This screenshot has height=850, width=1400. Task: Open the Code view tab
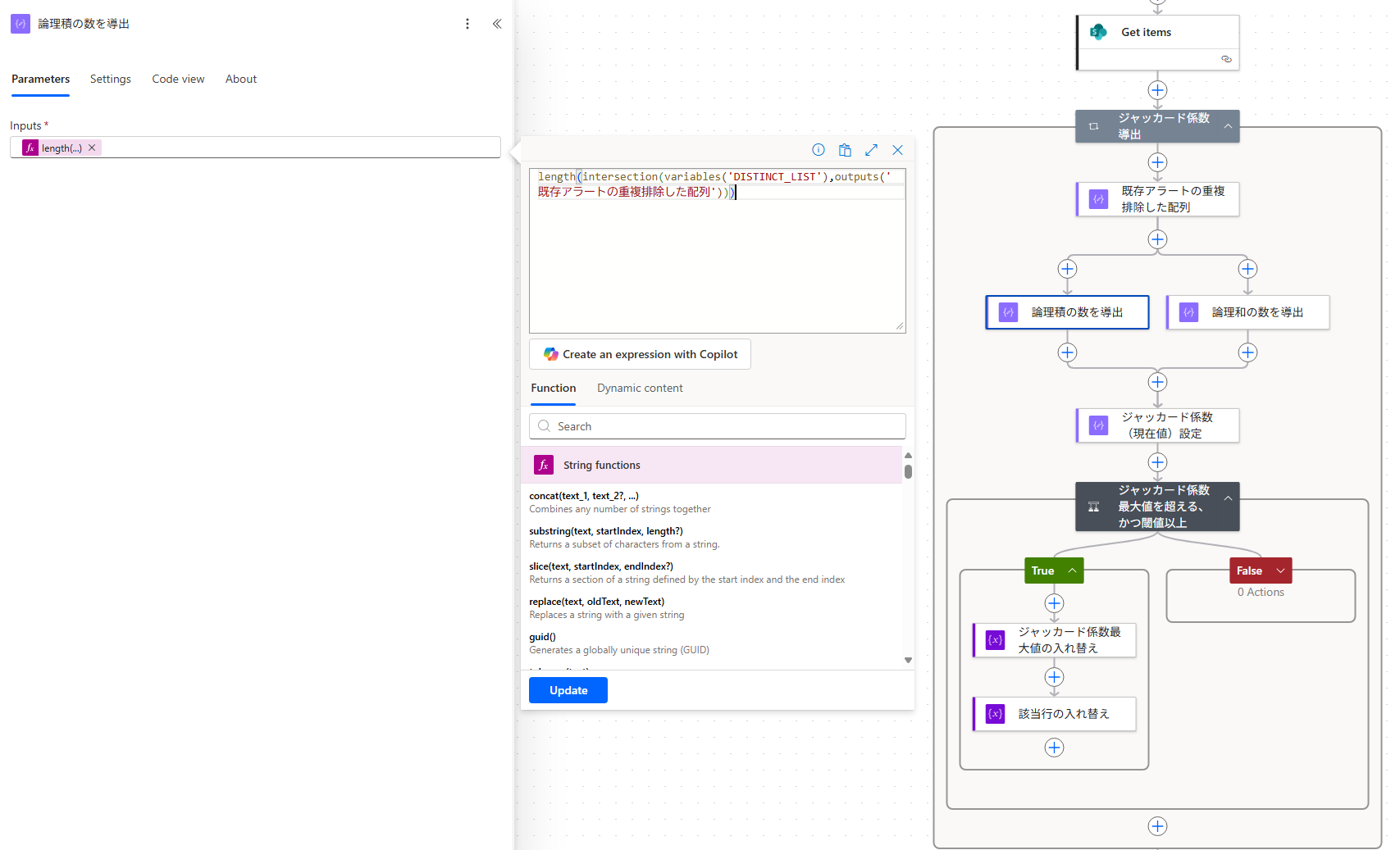pyautogui.click(x=178, y=80)
